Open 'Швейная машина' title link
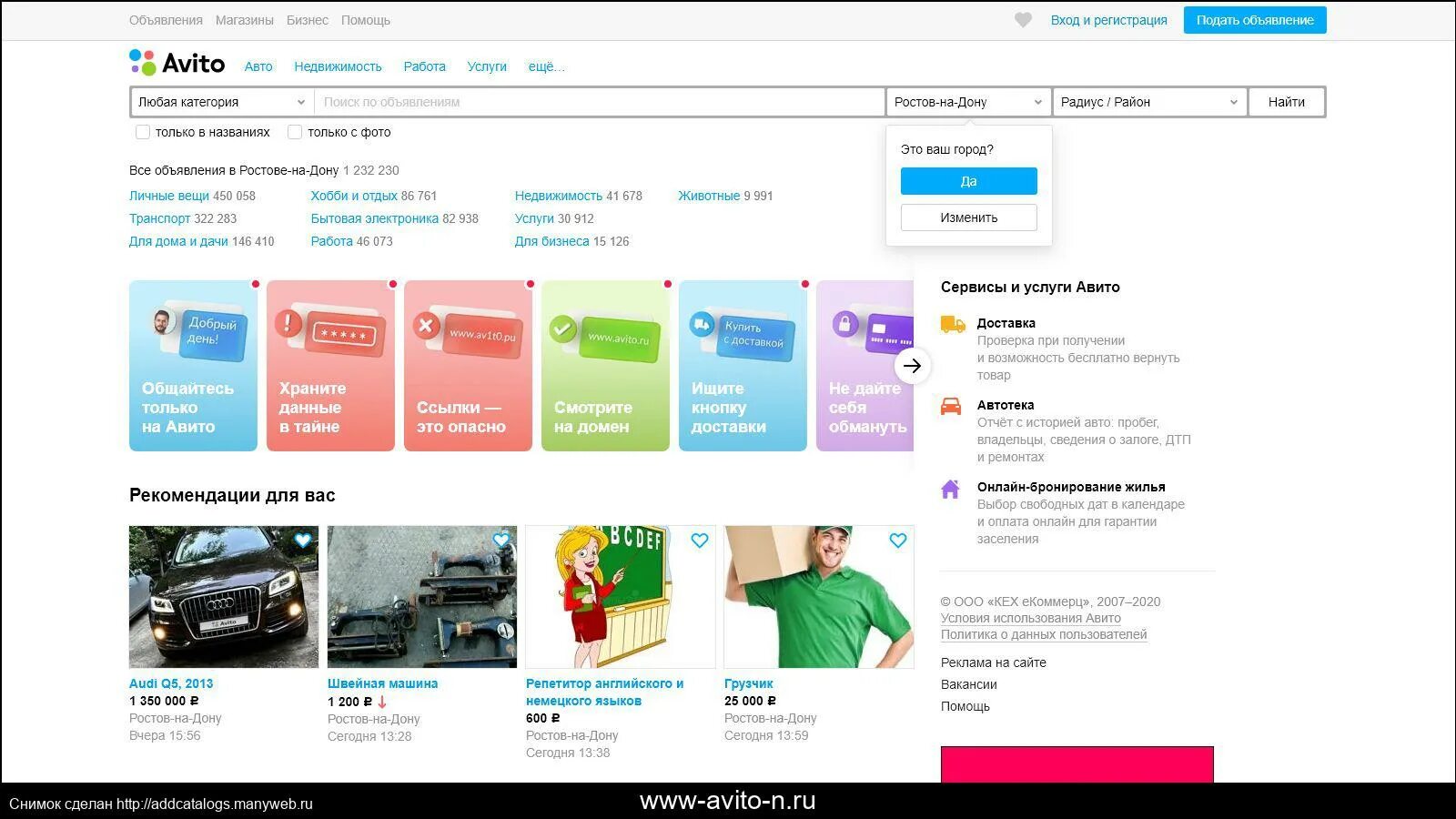 pyautogui.click(x=382, y=683)
